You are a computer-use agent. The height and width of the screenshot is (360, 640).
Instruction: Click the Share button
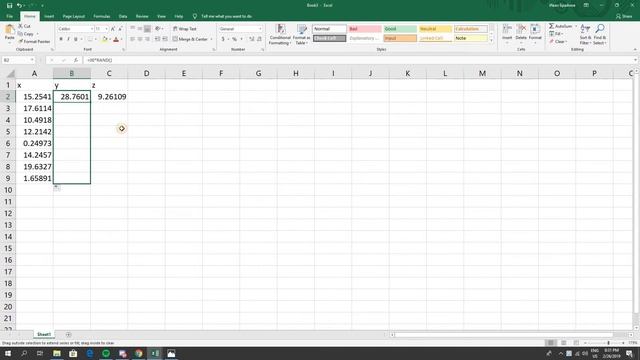coord(624,16)
